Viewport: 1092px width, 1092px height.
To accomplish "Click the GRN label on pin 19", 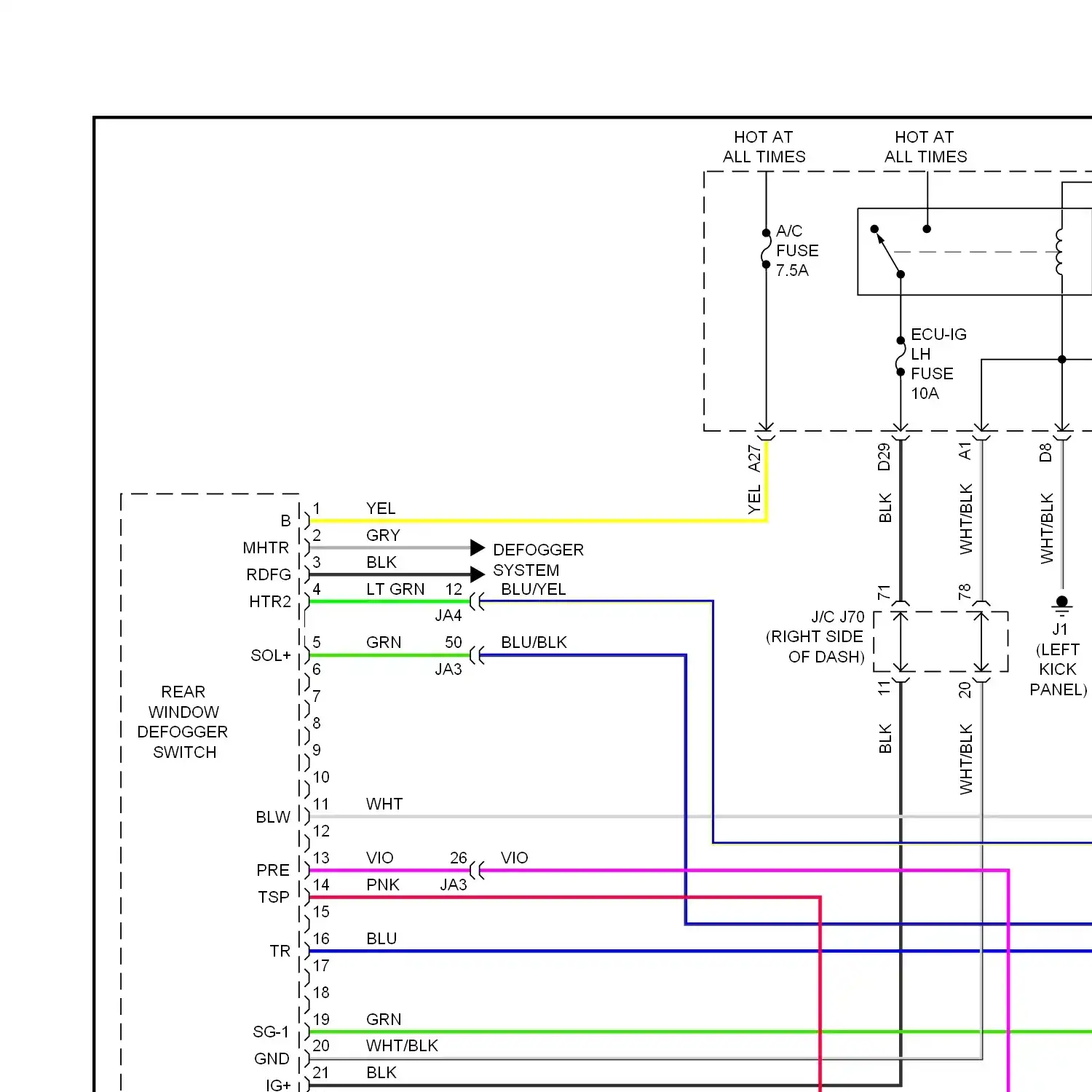I will click(x=384, y=1019).
